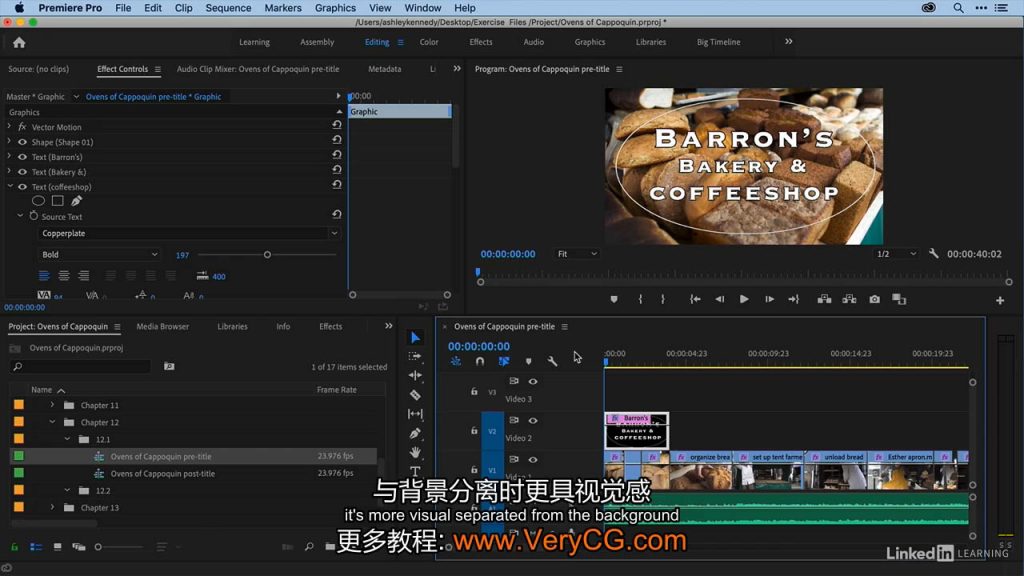This screenshot has height=576, width=1024.
Task: Reset the Vector Motion effect
Action: point(337,125)
